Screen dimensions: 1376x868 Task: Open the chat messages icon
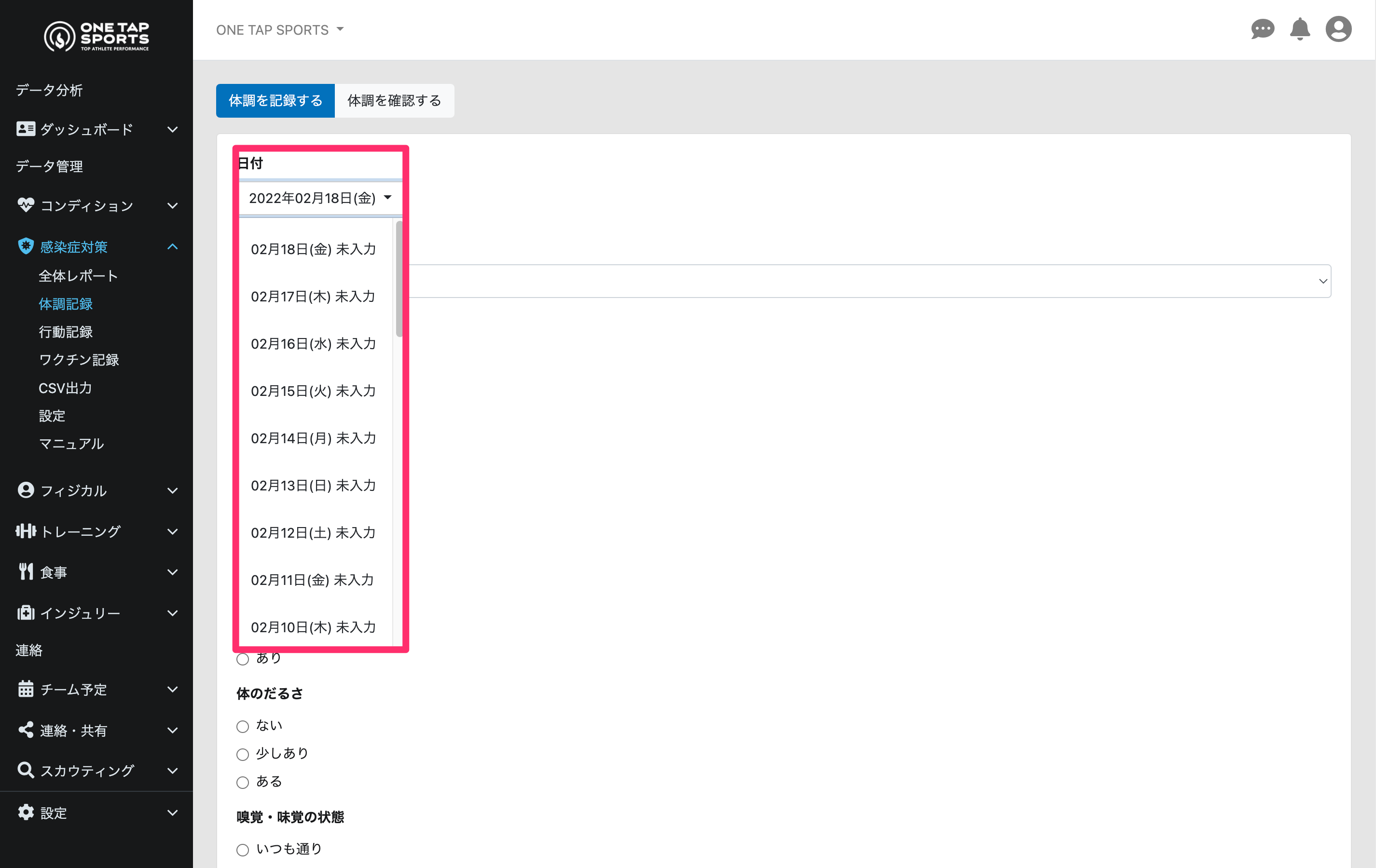tap(1262, 29)
